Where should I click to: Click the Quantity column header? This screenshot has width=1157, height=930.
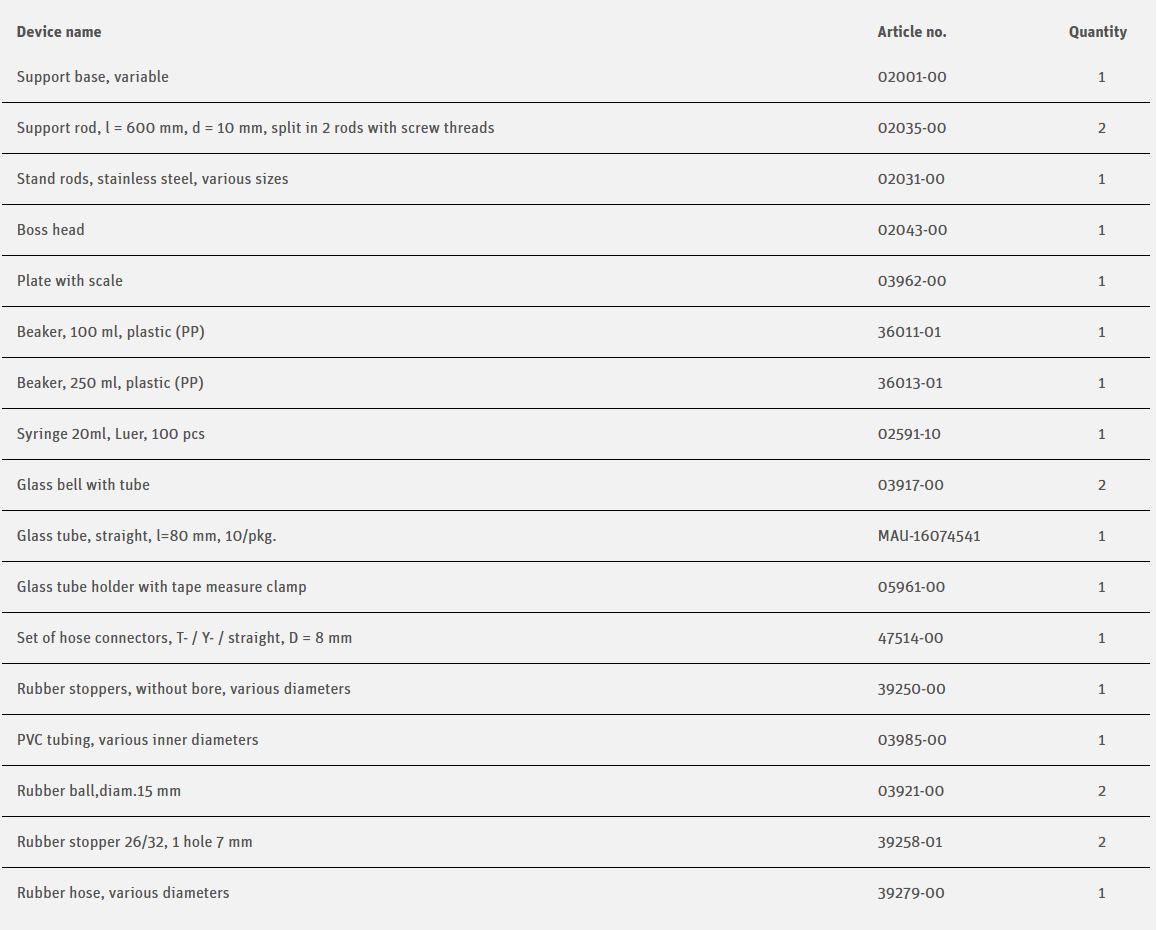(1097, 32)
